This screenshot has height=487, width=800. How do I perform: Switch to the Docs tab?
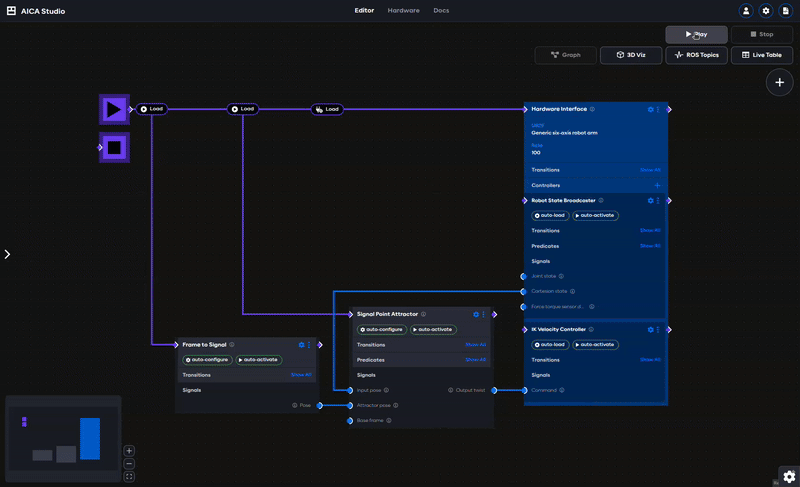click(441, 10)
